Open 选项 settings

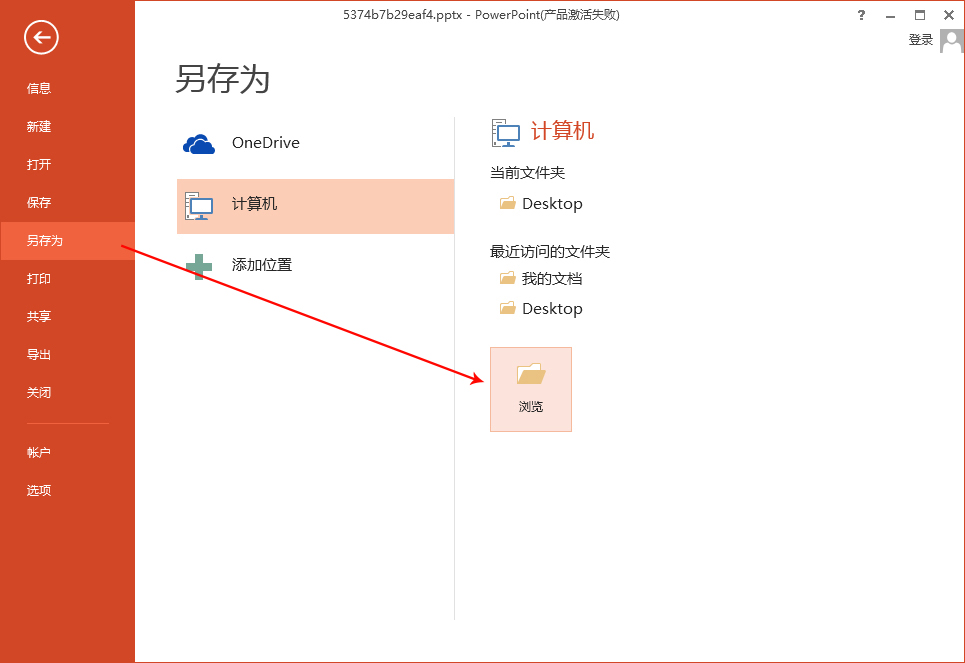click(39, 491)
